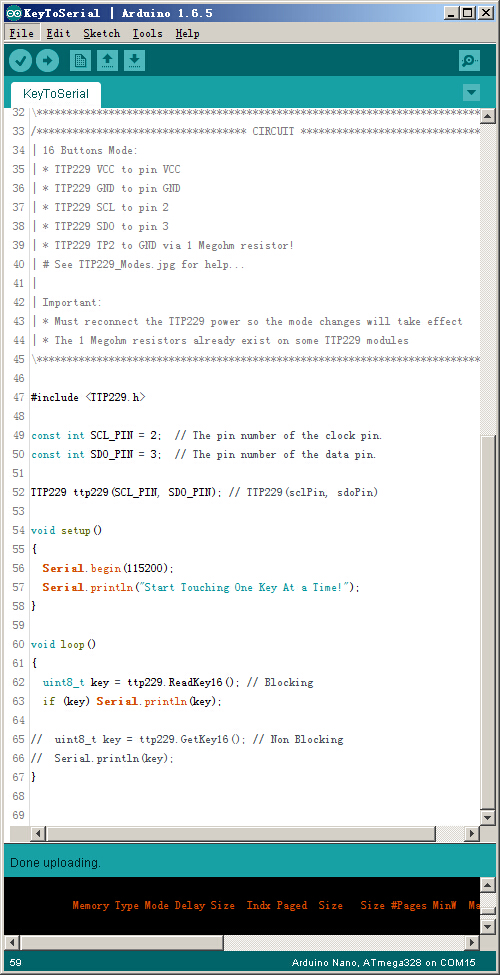Save the sketch with Save icon

tap(134, 60)
